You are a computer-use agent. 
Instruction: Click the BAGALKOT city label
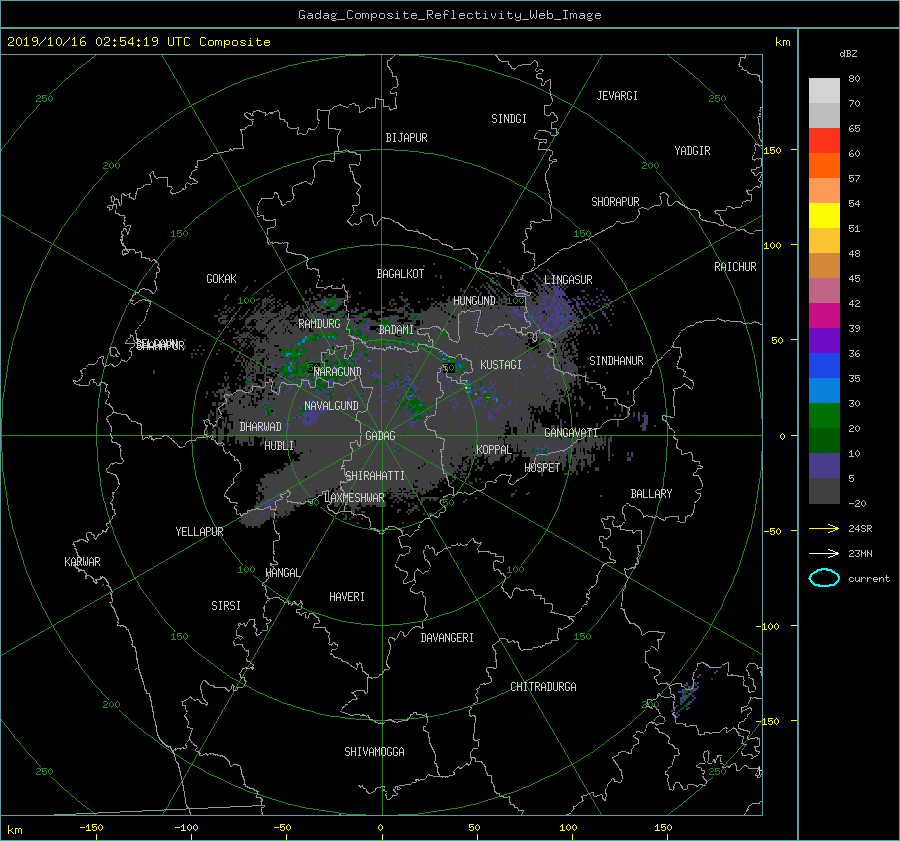[400, 274]
